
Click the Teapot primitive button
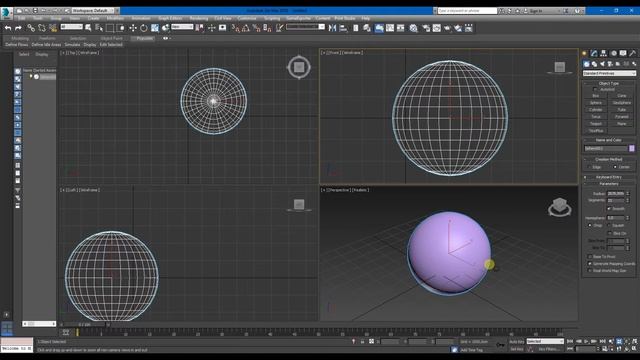pyautogui.click(x=596, y=124)
